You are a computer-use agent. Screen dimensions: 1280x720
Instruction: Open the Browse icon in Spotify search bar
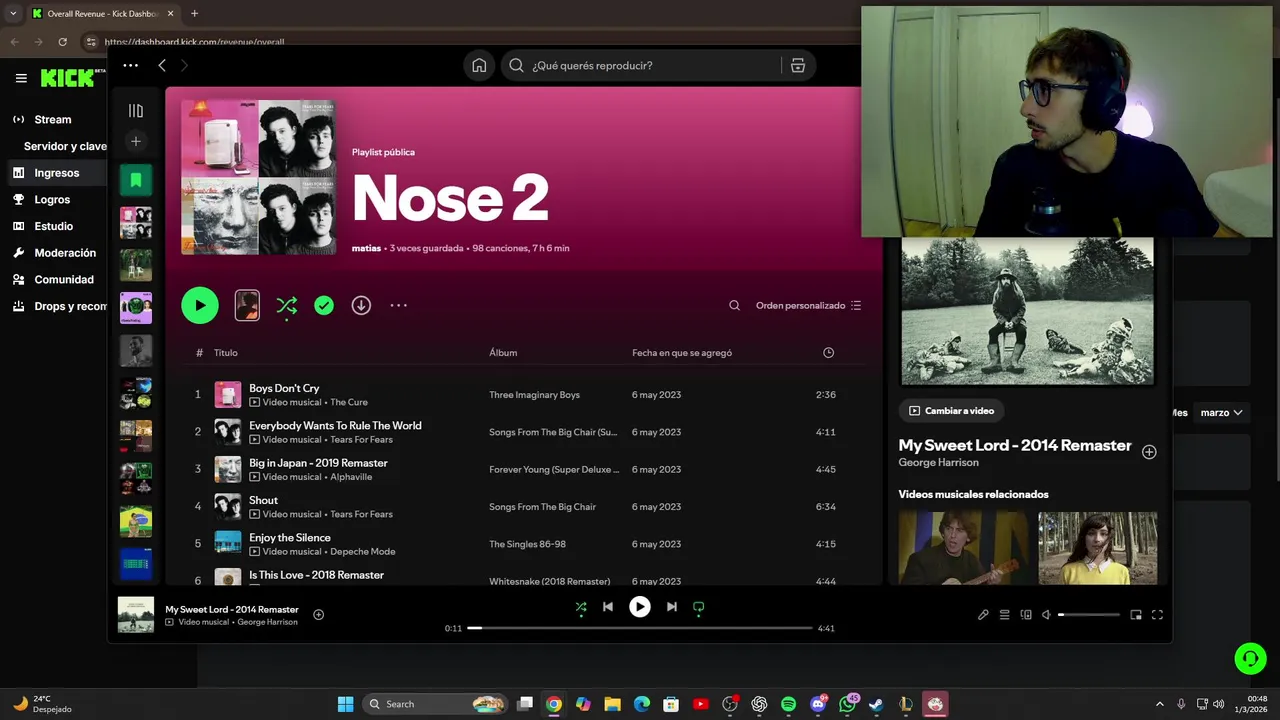(798, 65)
